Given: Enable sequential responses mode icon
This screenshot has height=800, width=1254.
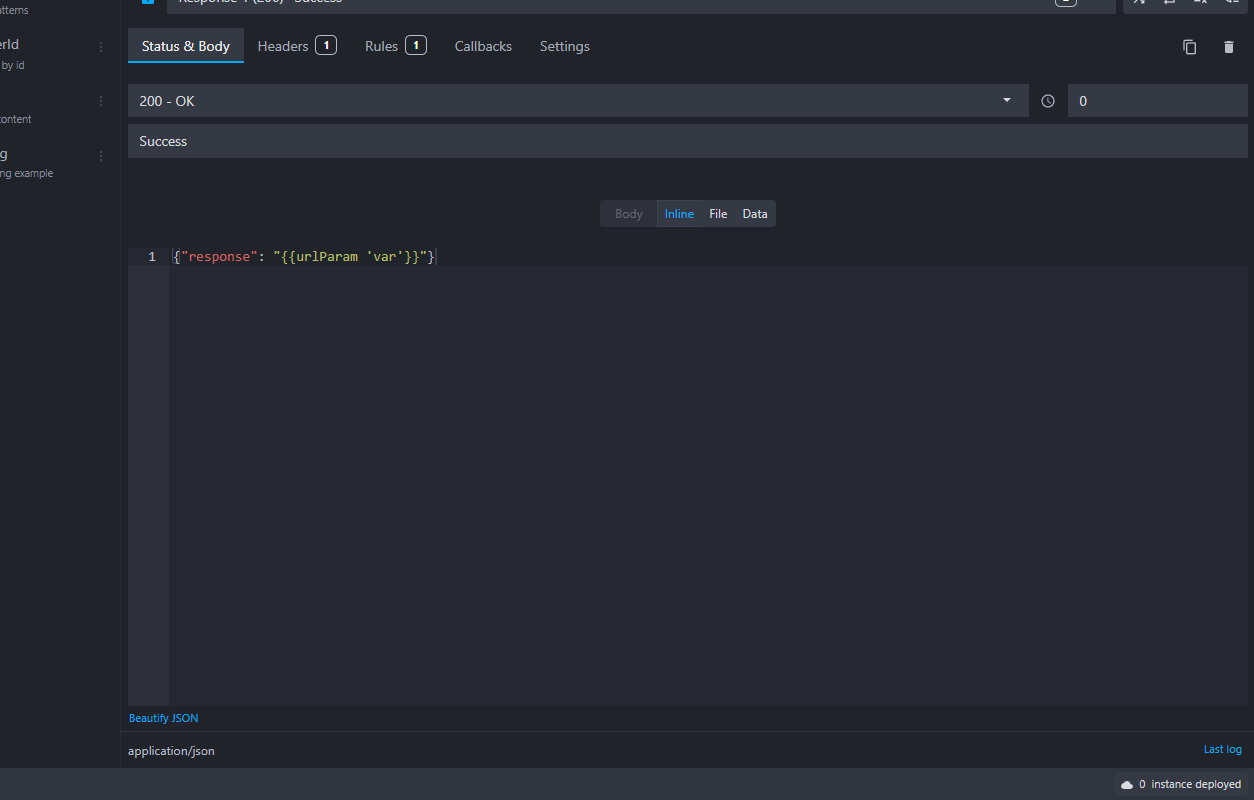Looking at the screenshot, I should tap(1170, 5).
